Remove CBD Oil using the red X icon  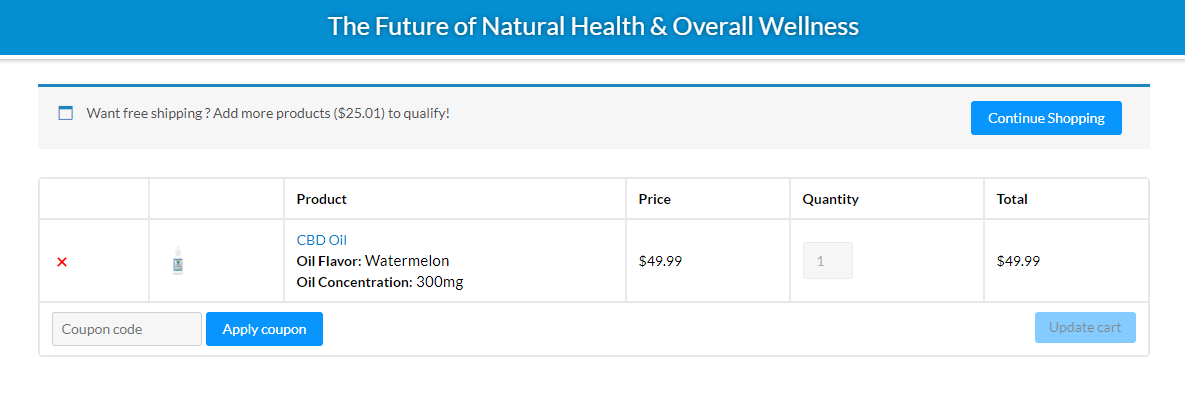(62, 261)
